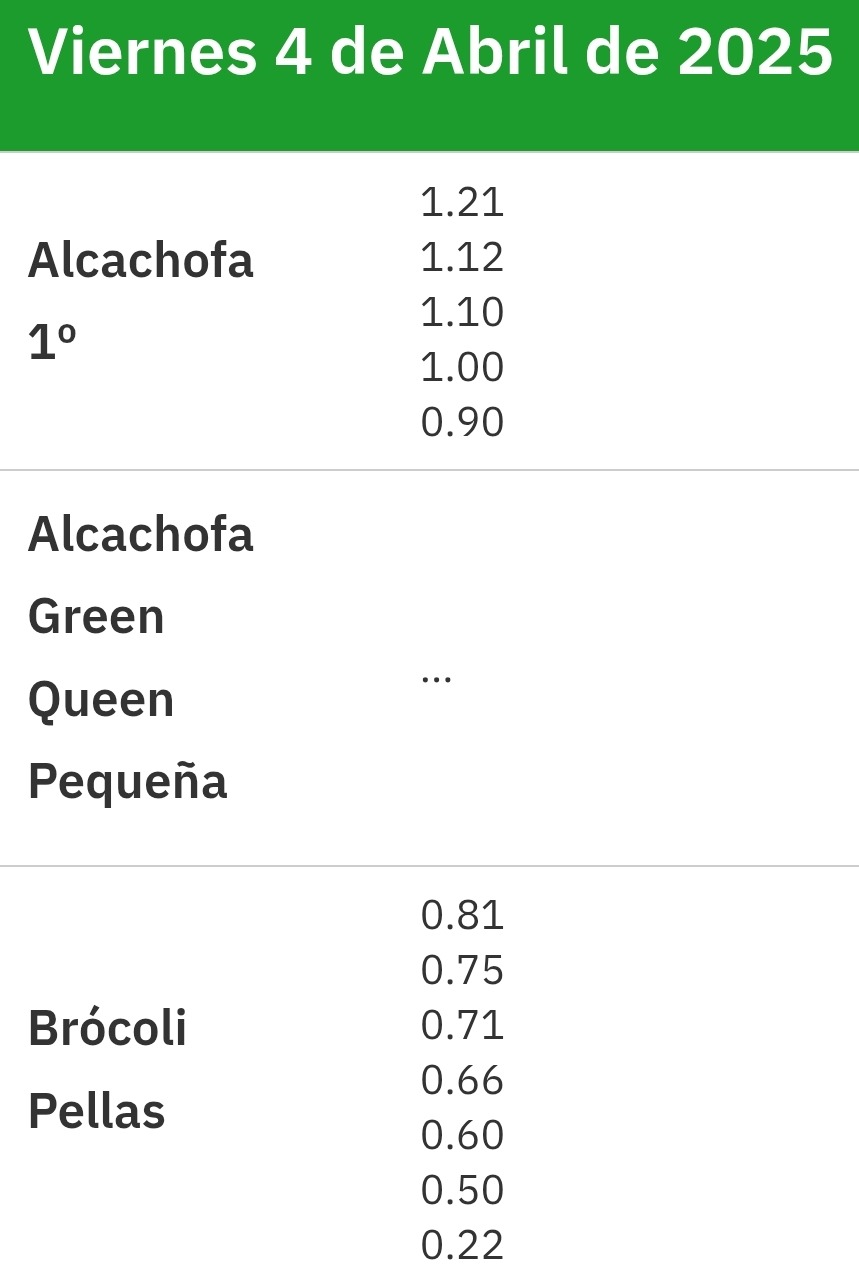The image size is (859, 1285).
Task: Click the 0.60 price value
Action: coord(462,1135)
